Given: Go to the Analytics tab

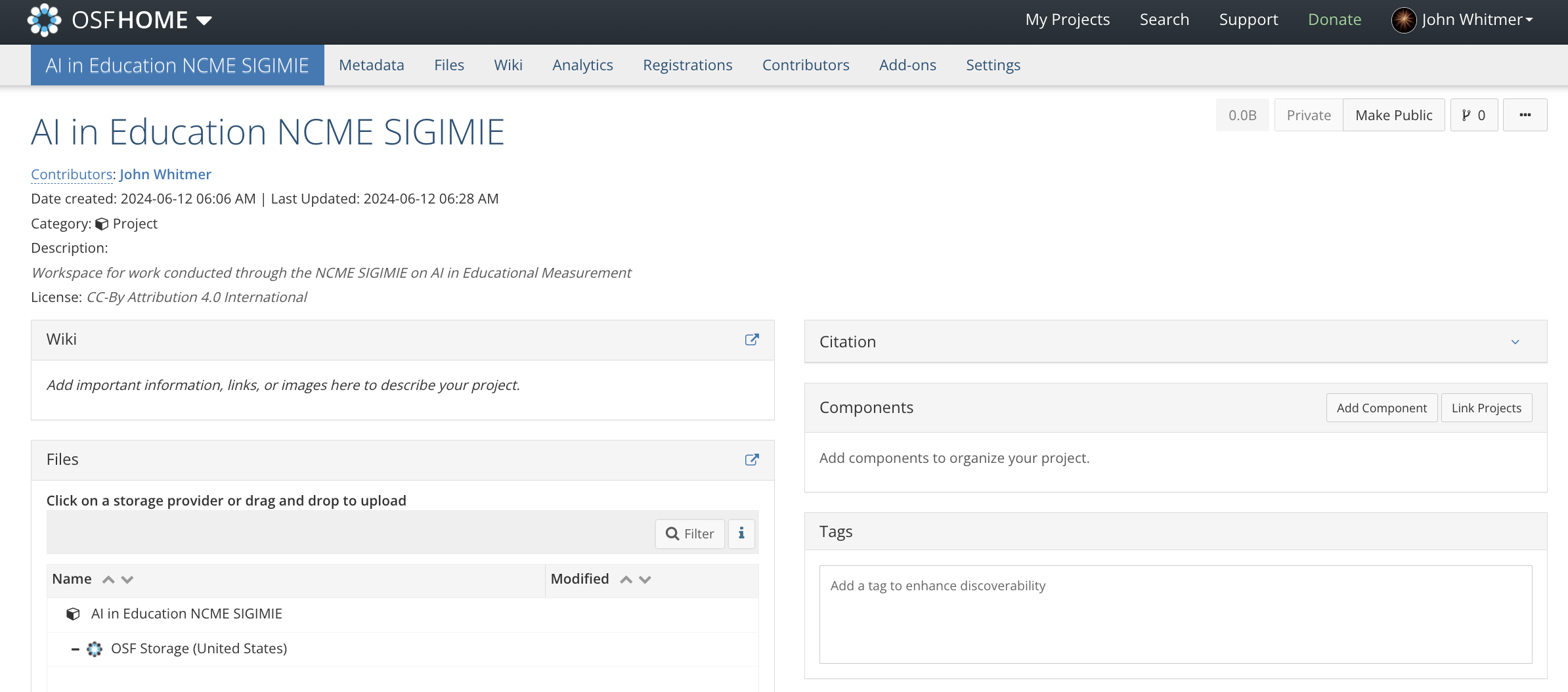Looking at the screenshot, I should (x=582, y=65).
